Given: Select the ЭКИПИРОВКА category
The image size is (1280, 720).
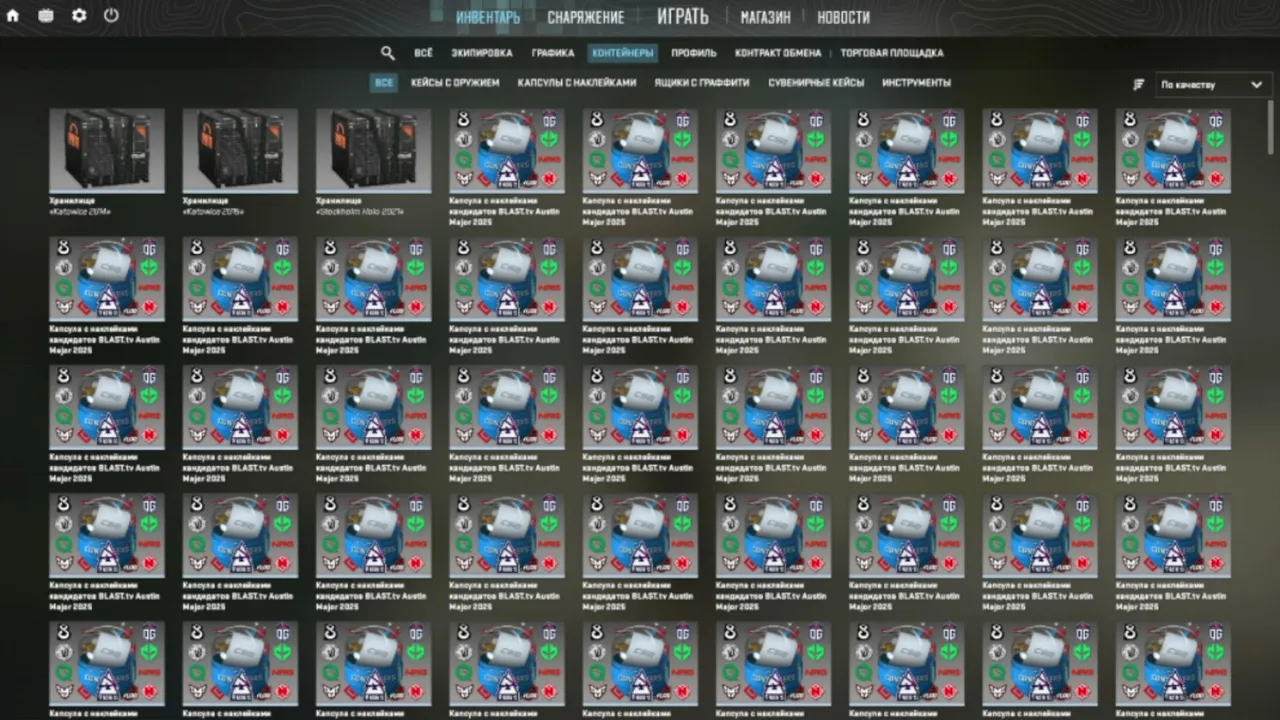Looking at the screenshot, I should [482, 53].
